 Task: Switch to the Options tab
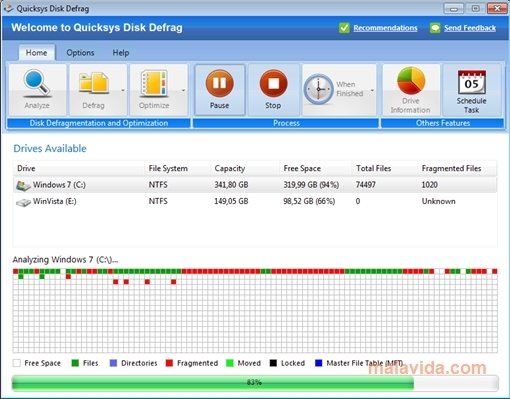pyautogui.click(x=80, y=53)
